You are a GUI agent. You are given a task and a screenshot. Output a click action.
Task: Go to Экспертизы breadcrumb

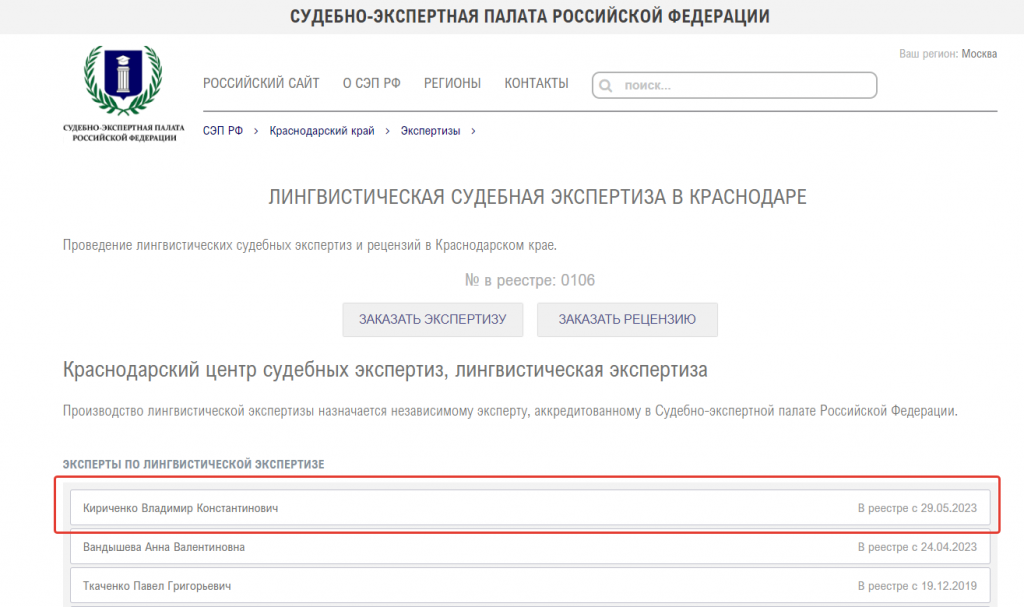430,131
